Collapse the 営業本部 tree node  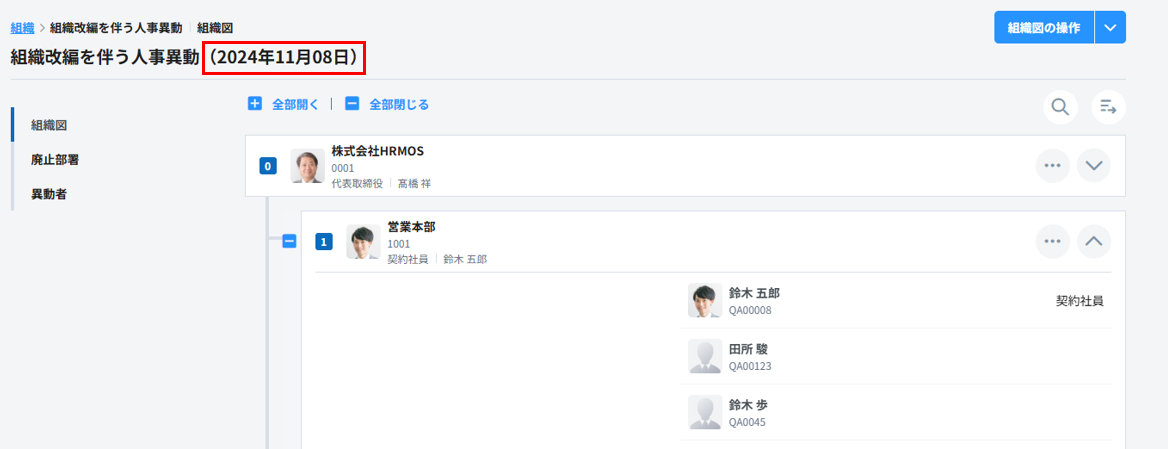click(x=289, y=241)
